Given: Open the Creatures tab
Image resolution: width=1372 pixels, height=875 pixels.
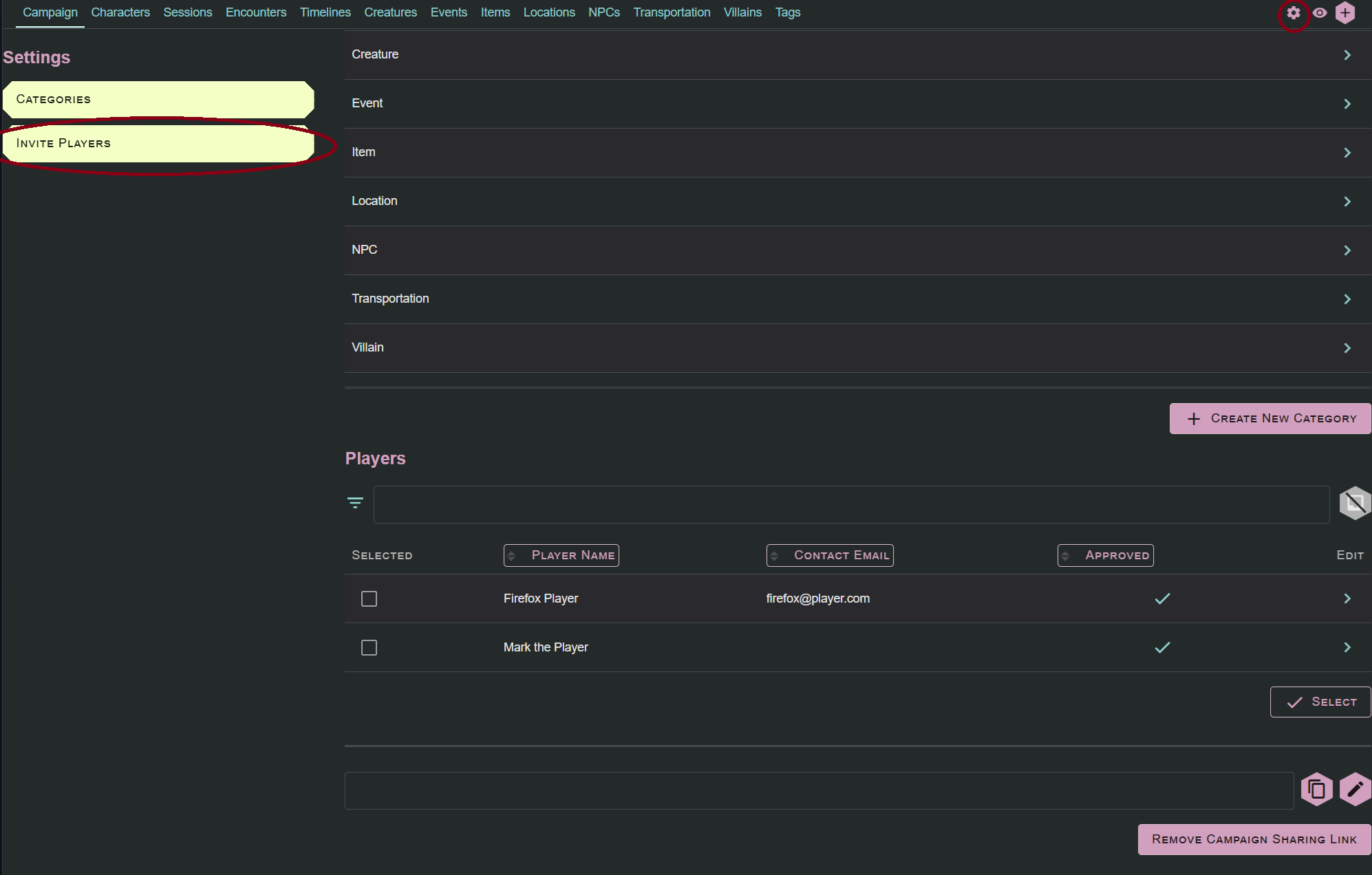Looking at the screenshot, I should [391, 12].
